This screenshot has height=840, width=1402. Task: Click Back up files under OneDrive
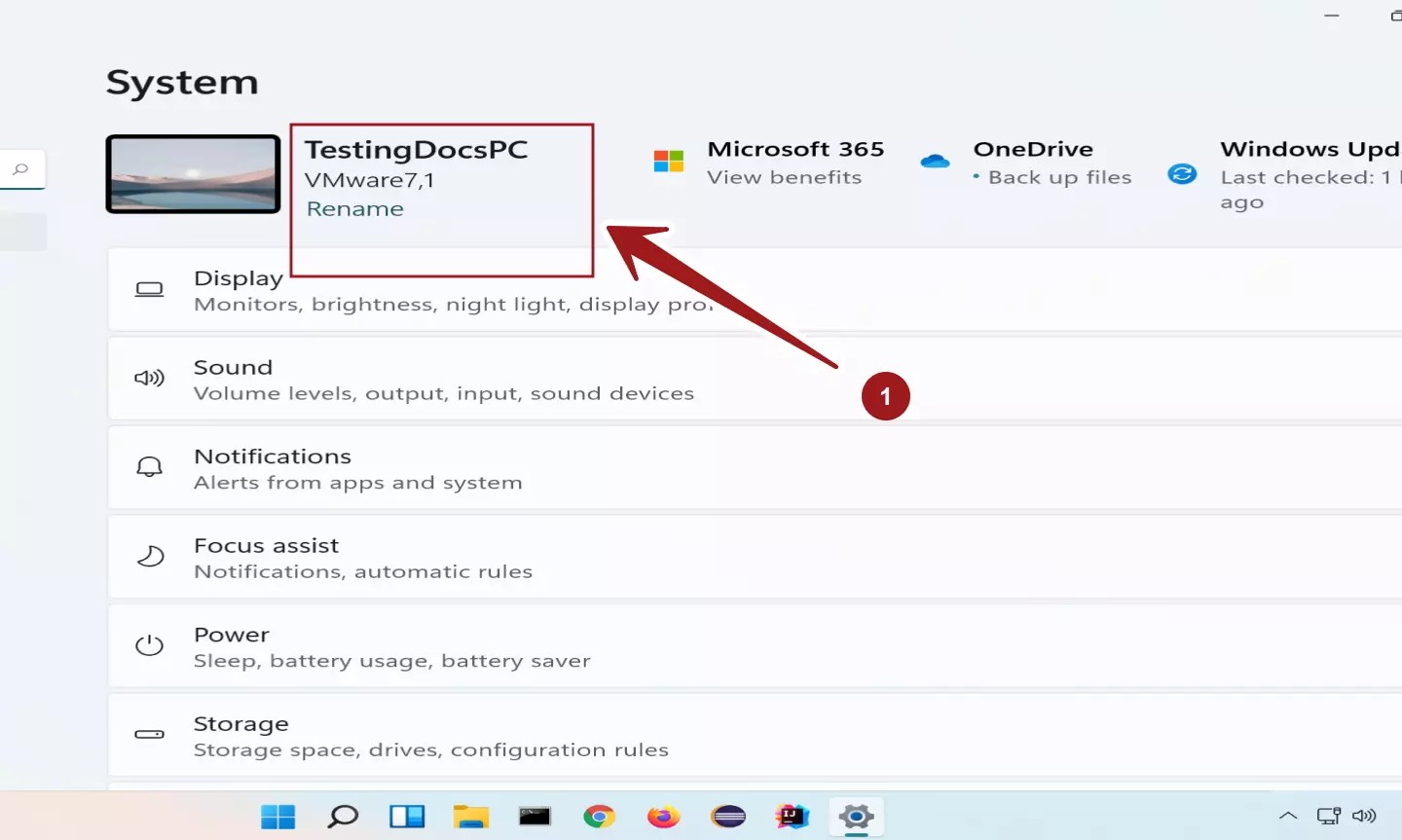[1060, 177]
